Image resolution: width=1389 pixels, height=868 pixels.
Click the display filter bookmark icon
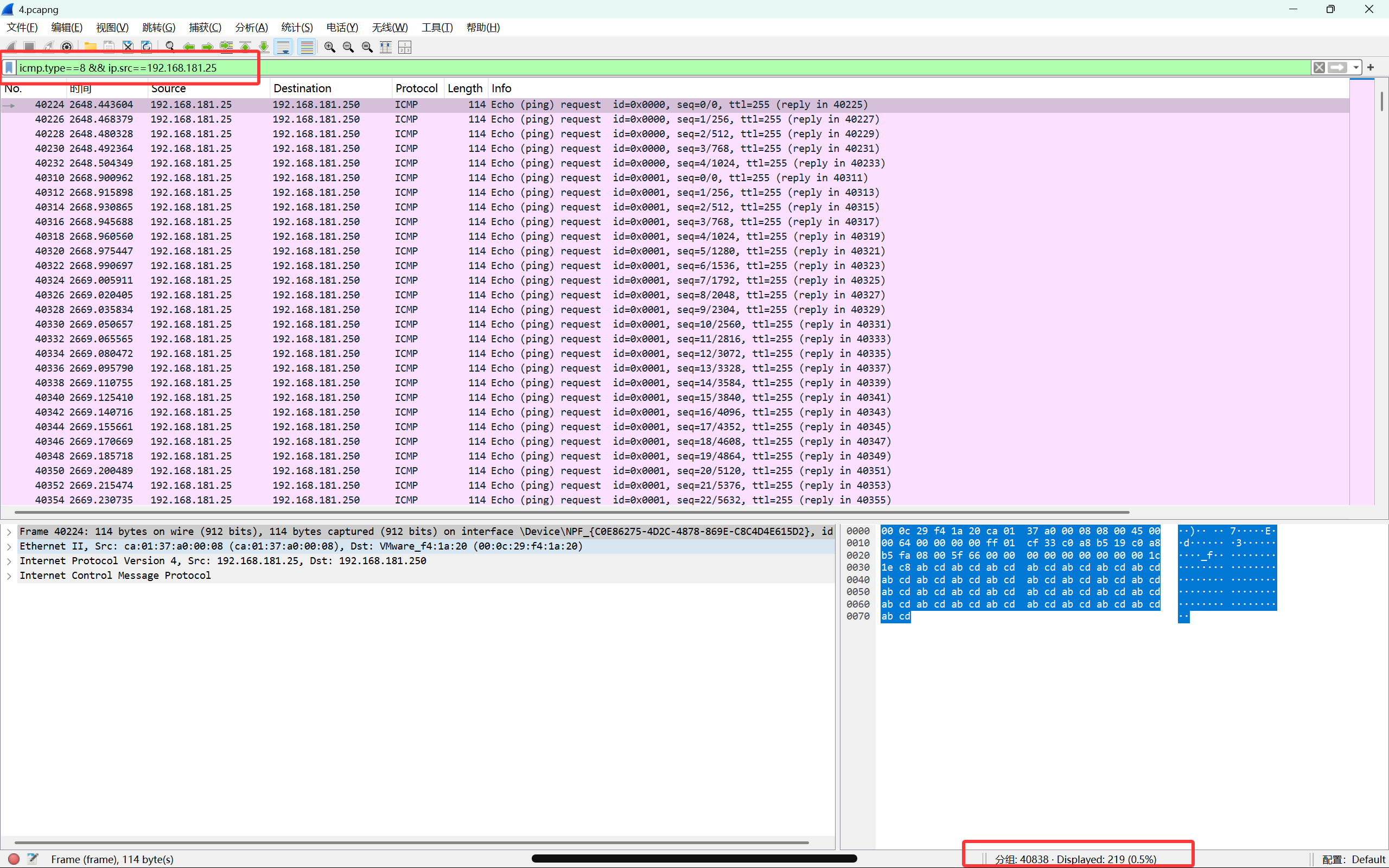click(x=9, y=68)
